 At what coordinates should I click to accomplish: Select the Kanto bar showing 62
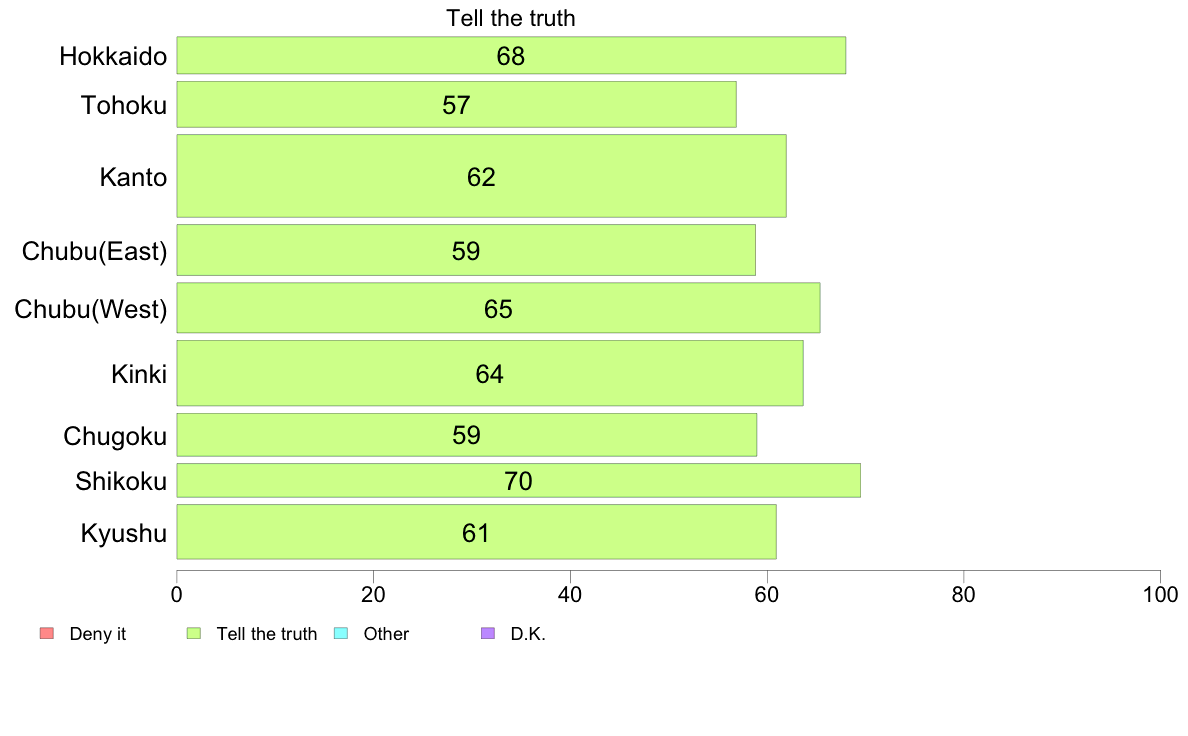click(x=482, y=176)
